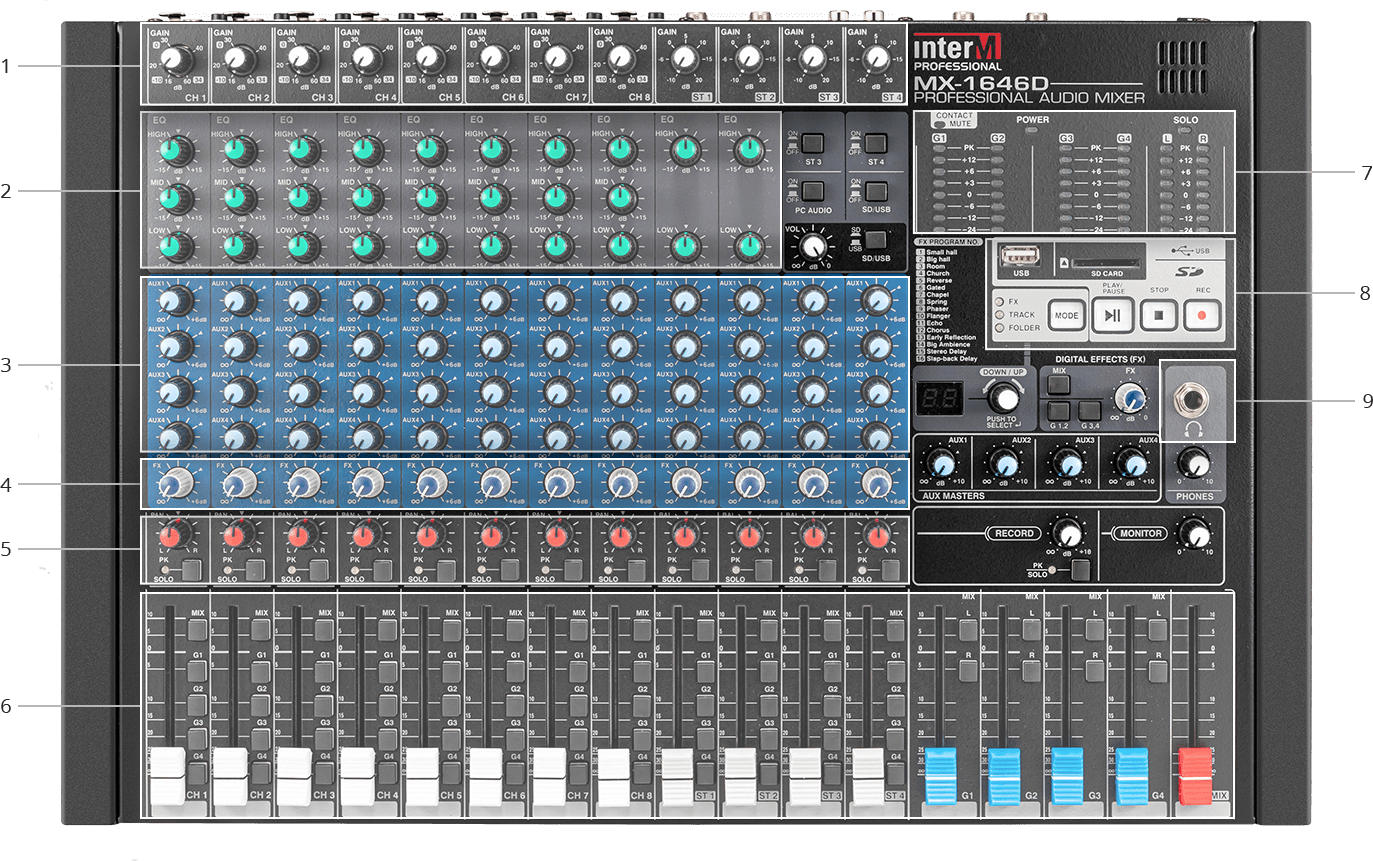The width and height of the screenshot is (1373, 861).
Task: Flip the SD/USB source selector switch
Action: (x=876, y=239)
